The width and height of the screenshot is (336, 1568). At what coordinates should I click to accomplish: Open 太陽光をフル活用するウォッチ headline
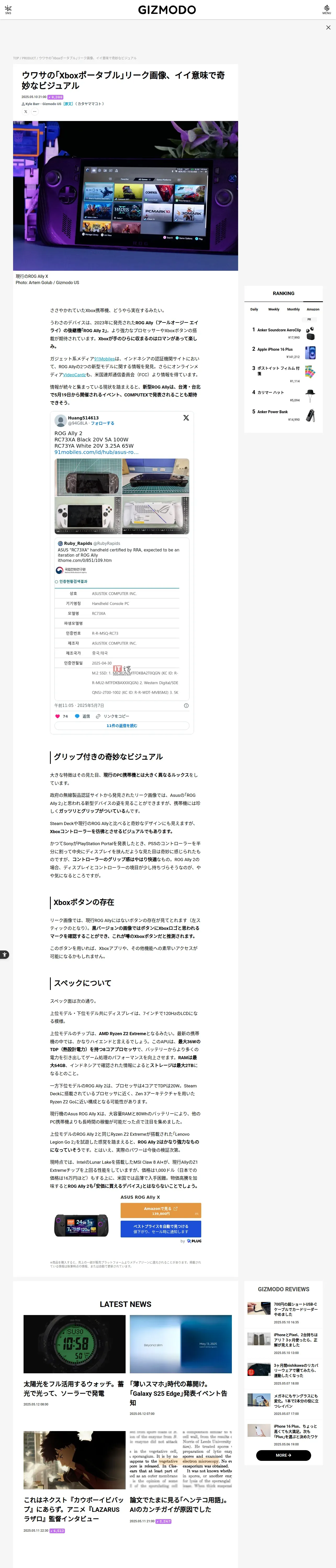[x=74, y=1388]
